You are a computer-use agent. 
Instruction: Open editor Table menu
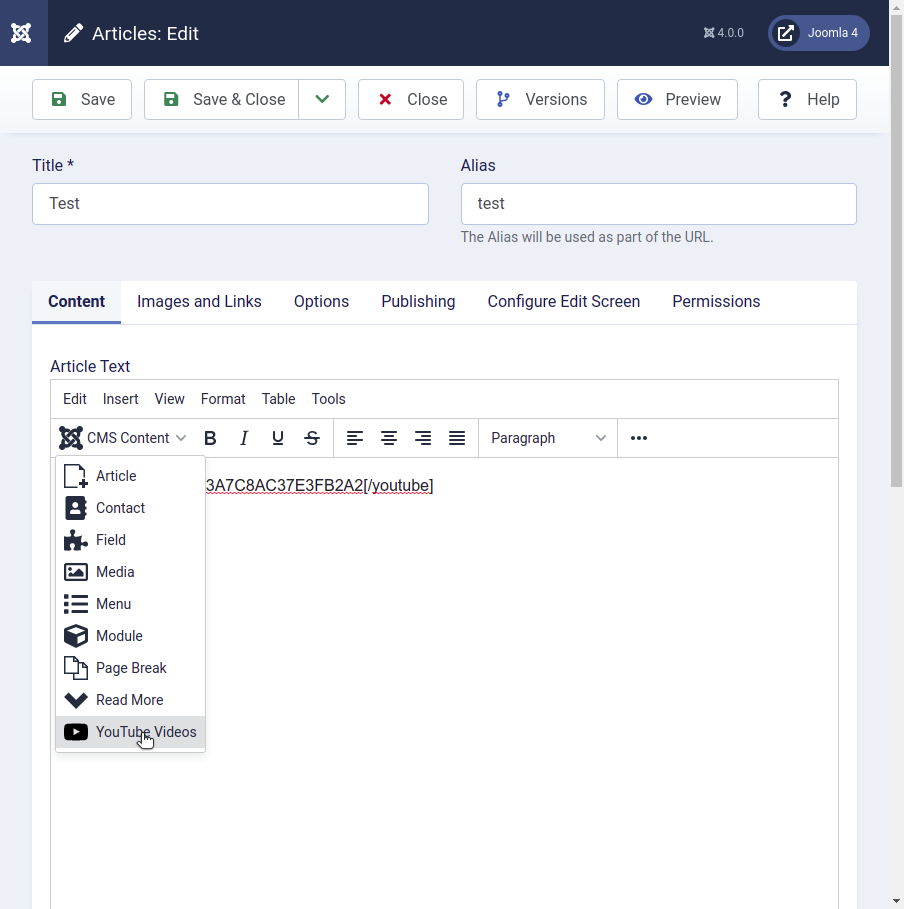pos(278,399)
